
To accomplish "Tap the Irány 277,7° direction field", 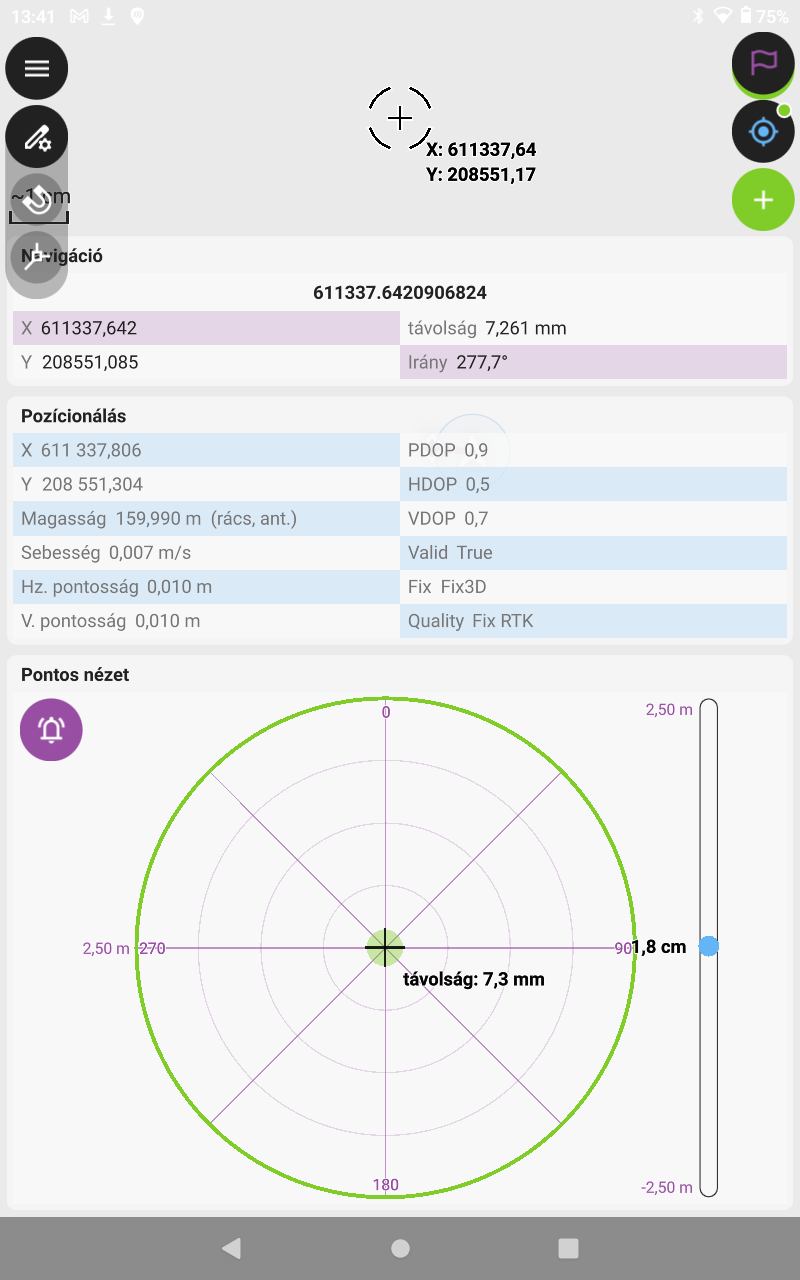I will click(x=594, y=362).
